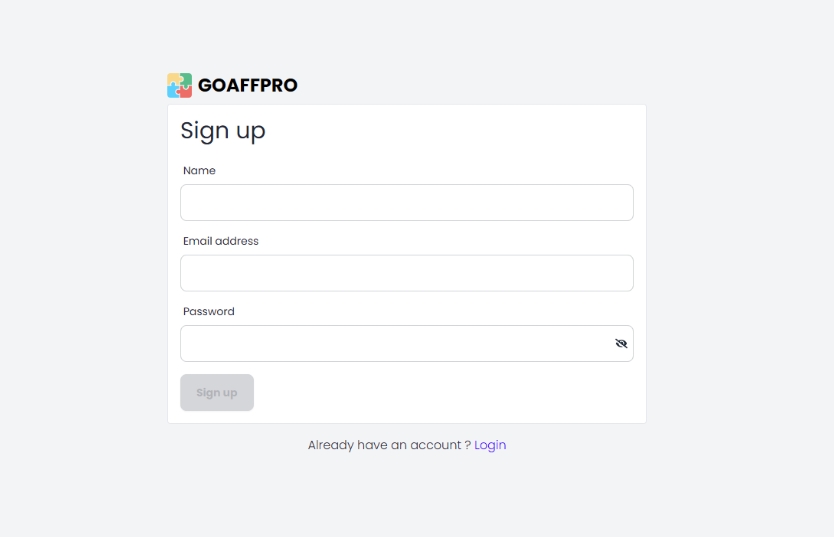Click the 'Already have an account ?' text
This screenshot has height=537, width=834.
coord(389,445)
